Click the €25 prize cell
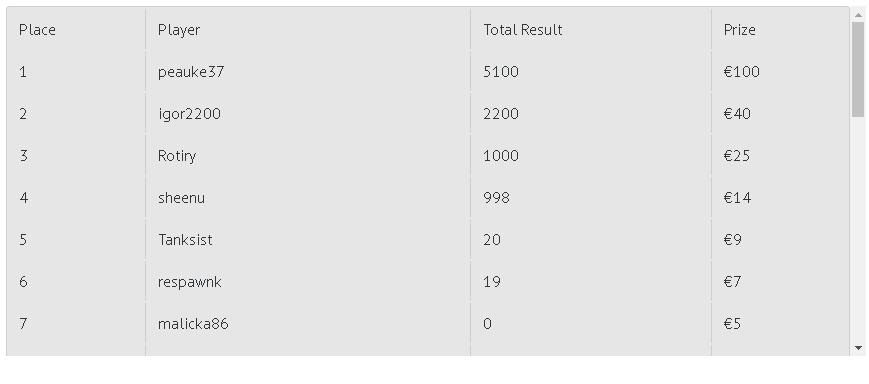869x384 pixels. (737, 156)
